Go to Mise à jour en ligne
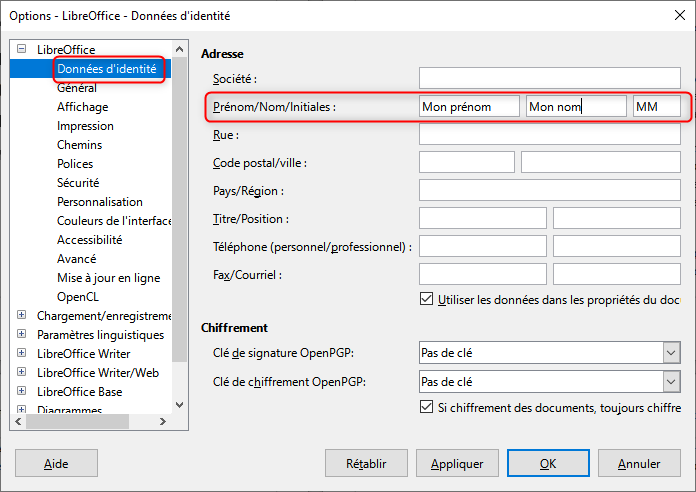Image resolution: width=696 pixels, height=492 pixels. click(108, 278)
